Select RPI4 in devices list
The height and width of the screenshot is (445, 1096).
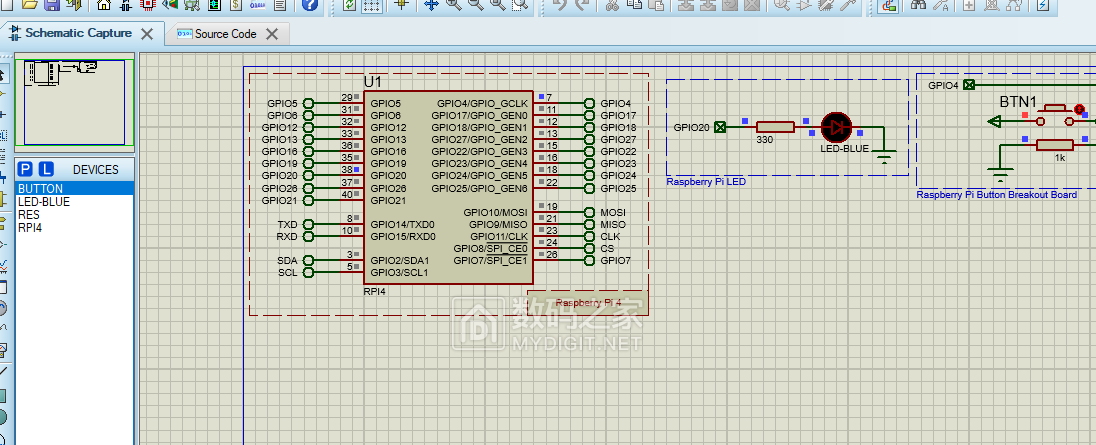click(32, 227)
